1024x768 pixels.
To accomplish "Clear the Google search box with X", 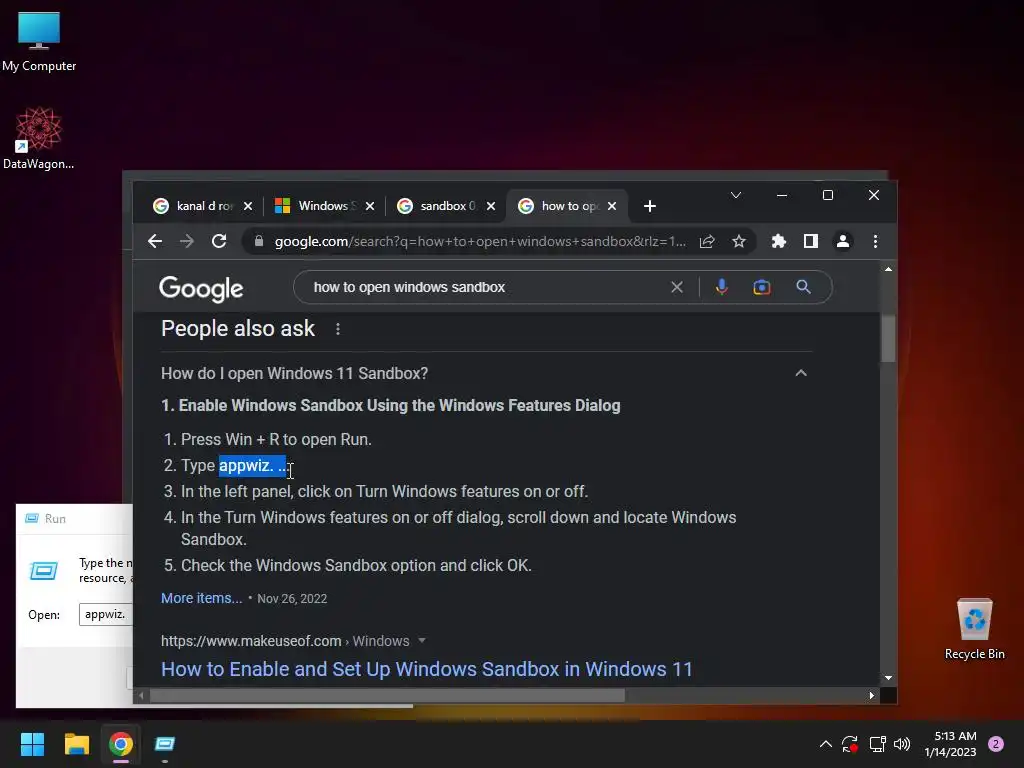I will (677, 287).
